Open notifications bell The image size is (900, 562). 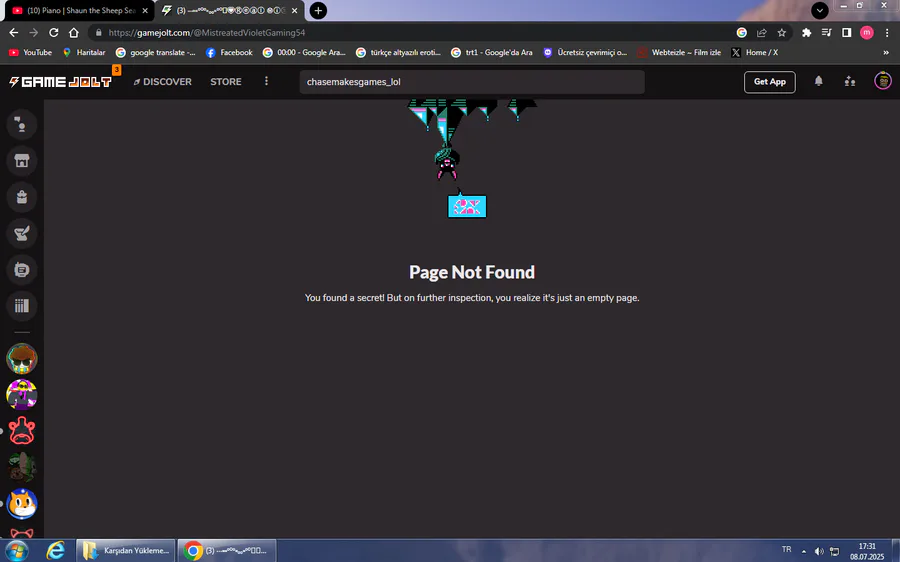(x=818, y=82)
